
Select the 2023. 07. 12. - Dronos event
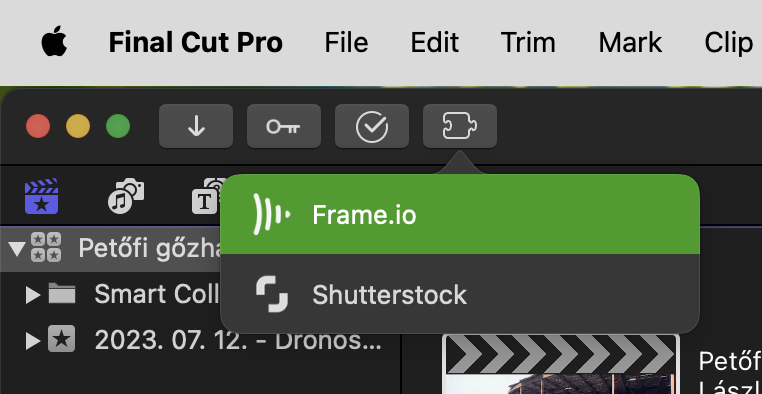(x=238, y=341)
